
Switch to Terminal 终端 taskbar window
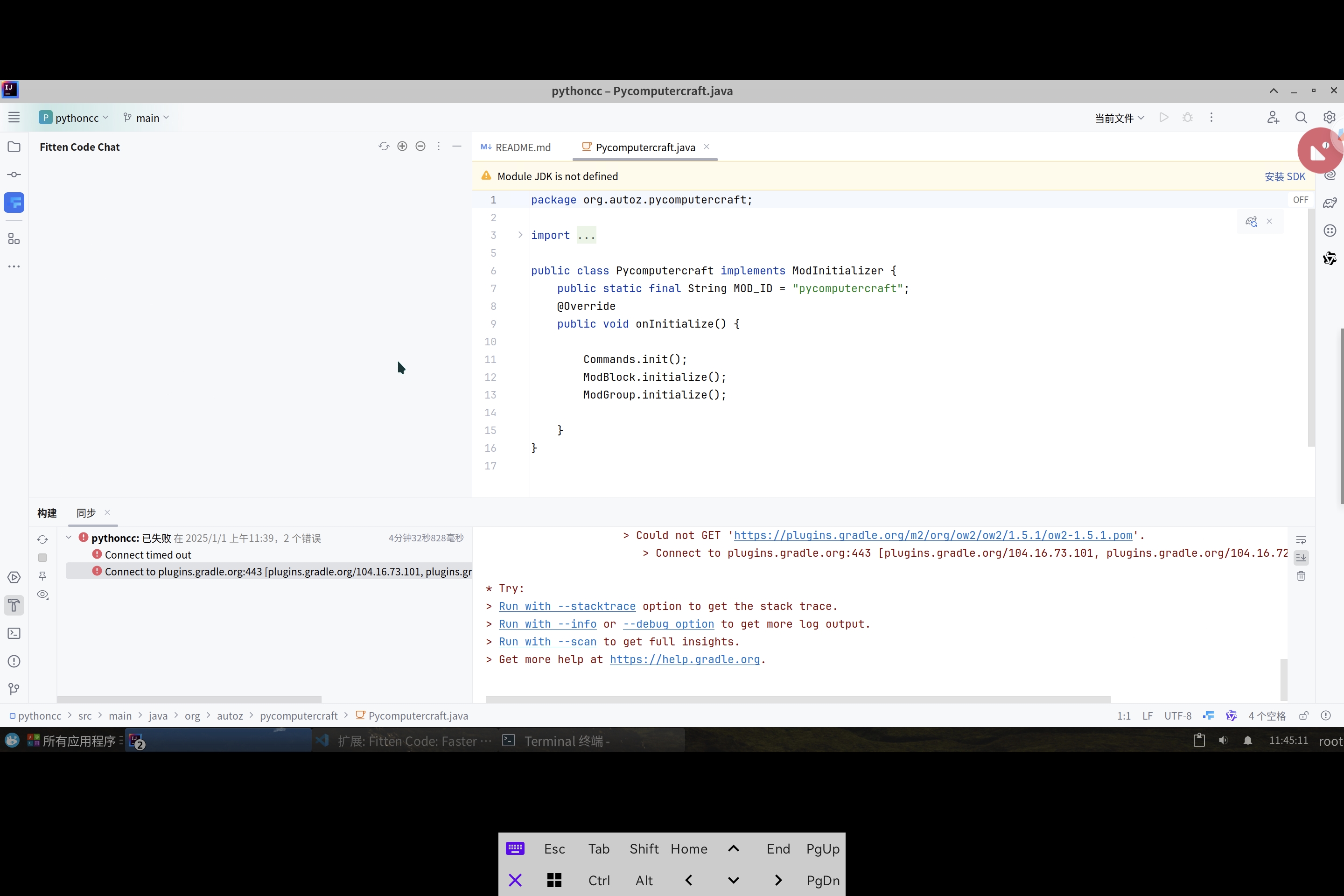[x=591, y=741]
